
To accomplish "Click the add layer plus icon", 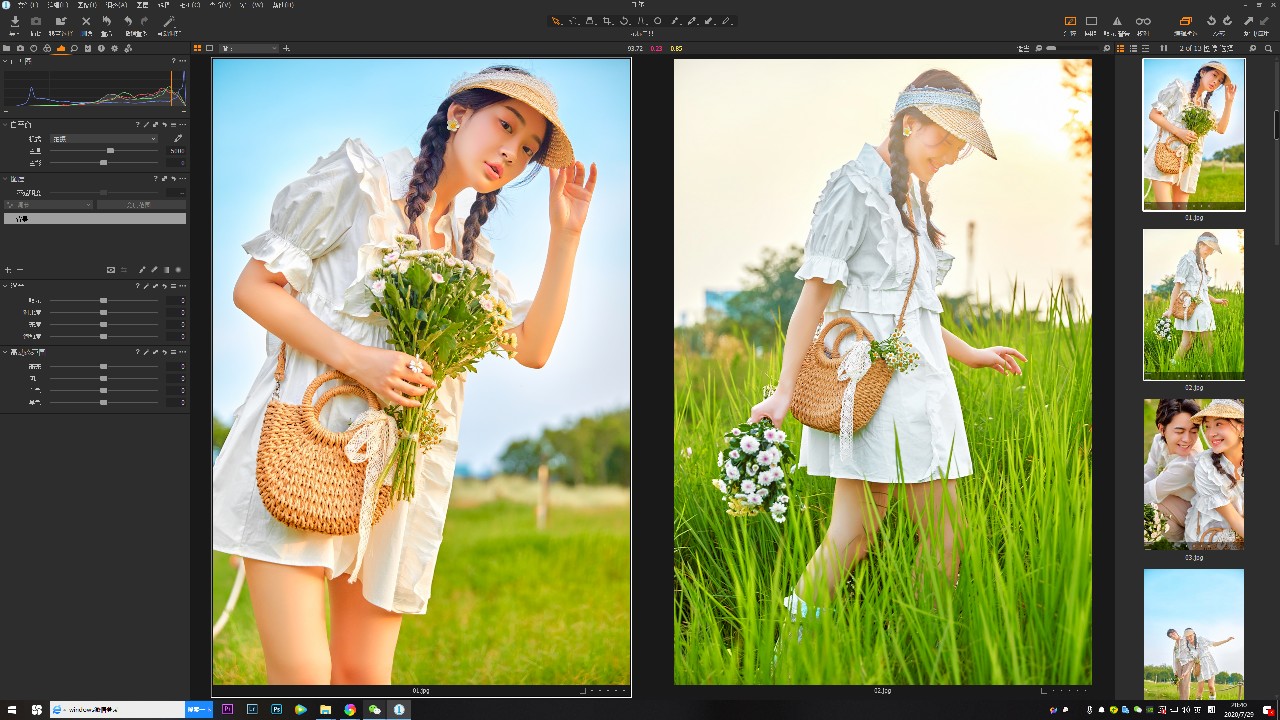I will point(8,270).
